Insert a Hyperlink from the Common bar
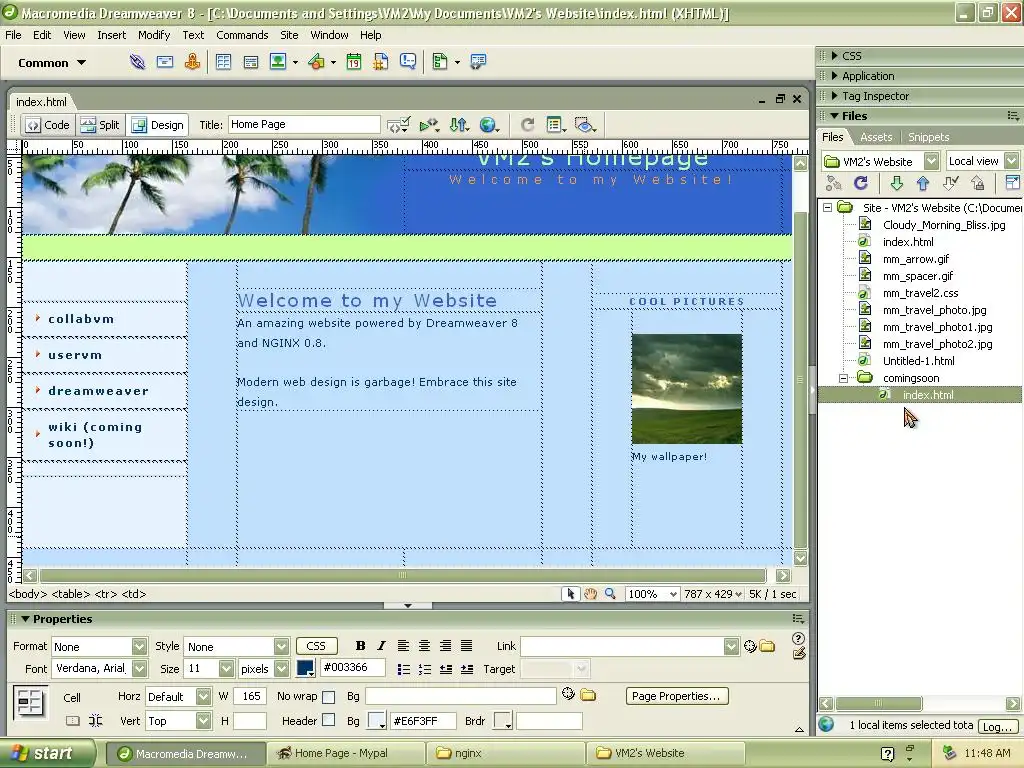The height and width of the screenshot is (768, 1024). click(137, 62)
